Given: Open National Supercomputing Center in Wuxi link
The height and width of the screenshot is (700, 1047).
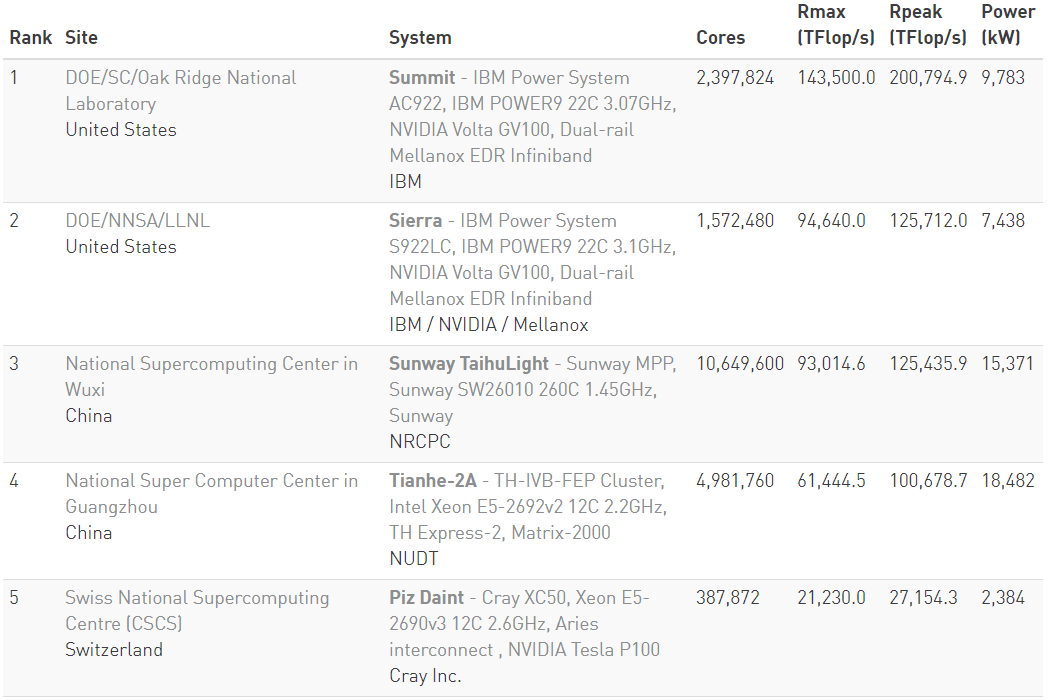Looking at the screenshot, I should coord(212,377).
